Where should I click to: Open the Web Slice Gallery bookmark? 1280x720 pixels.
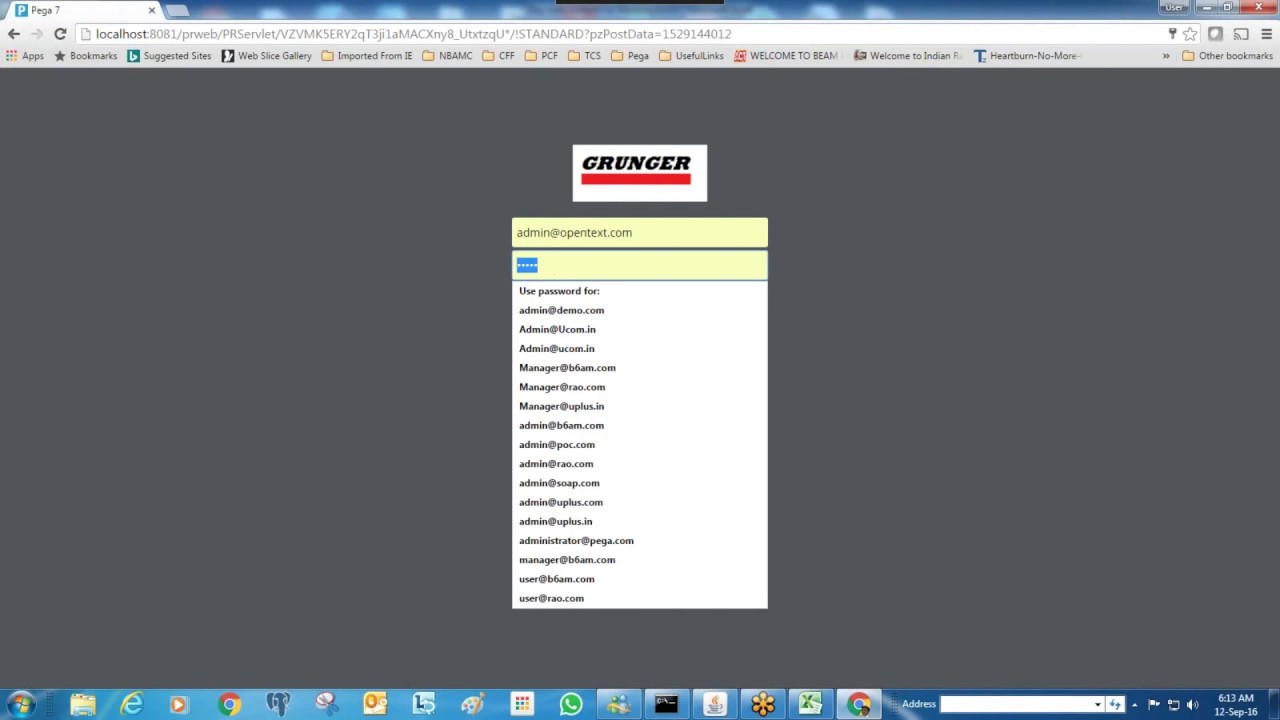pos(266,56)
